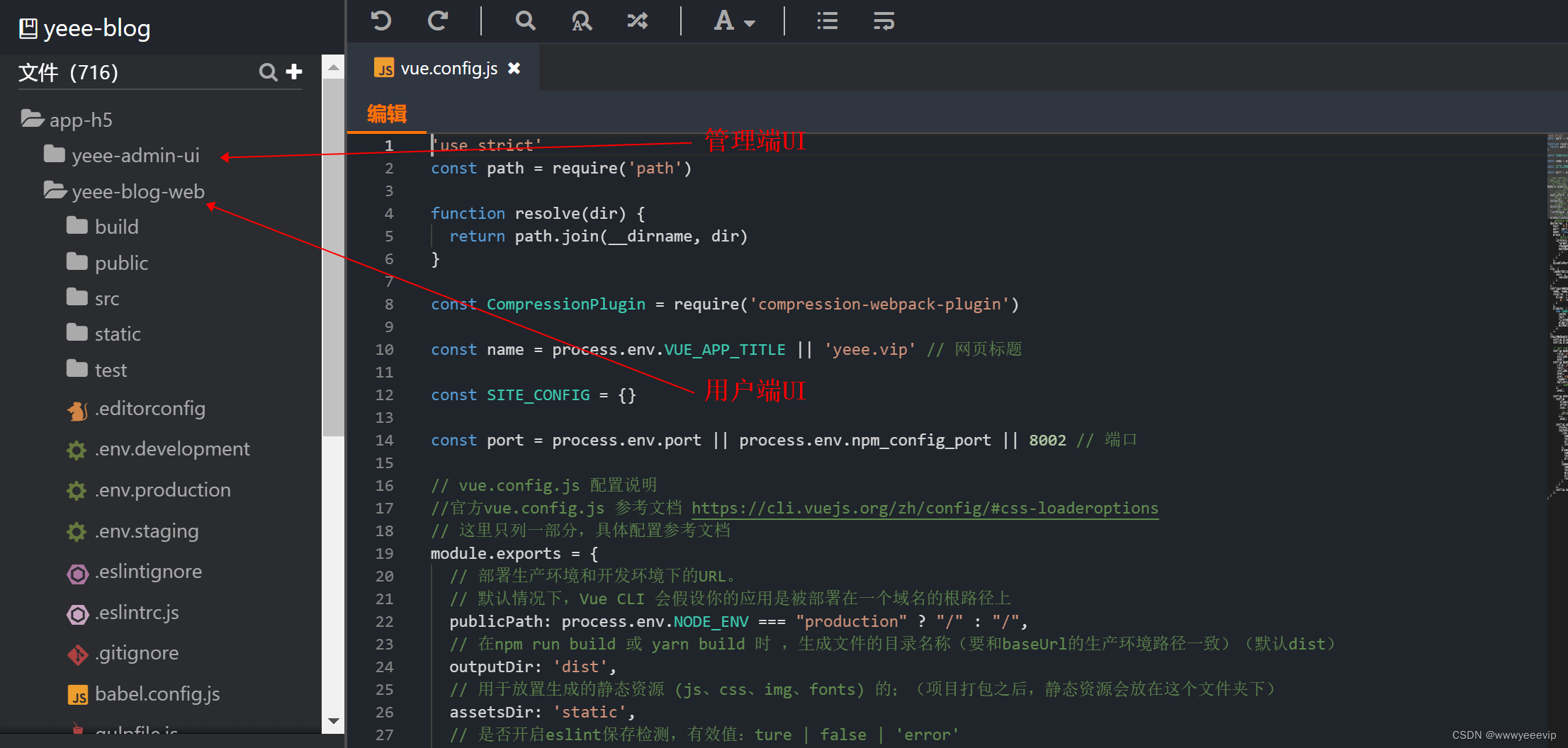
Task: Click the scroll down arrow of file tree
Action: [x=333, y=721]
